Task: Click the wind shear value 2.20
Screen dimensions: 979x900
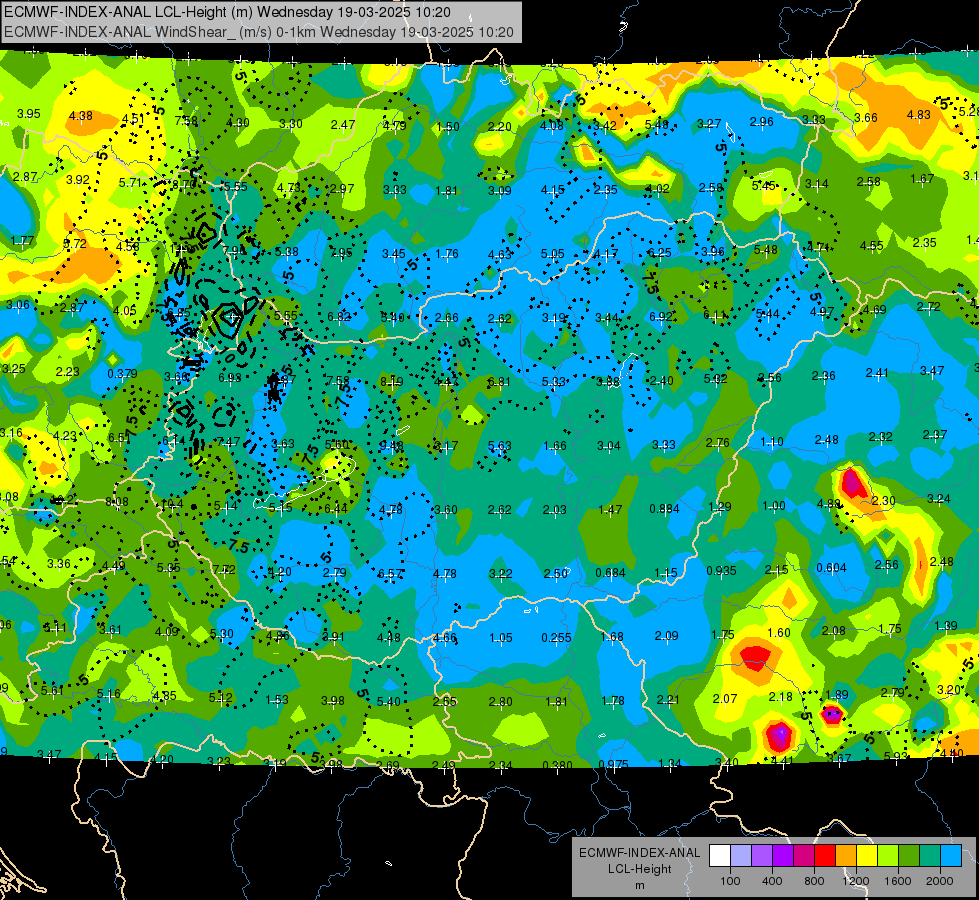Action: point(499,127)
